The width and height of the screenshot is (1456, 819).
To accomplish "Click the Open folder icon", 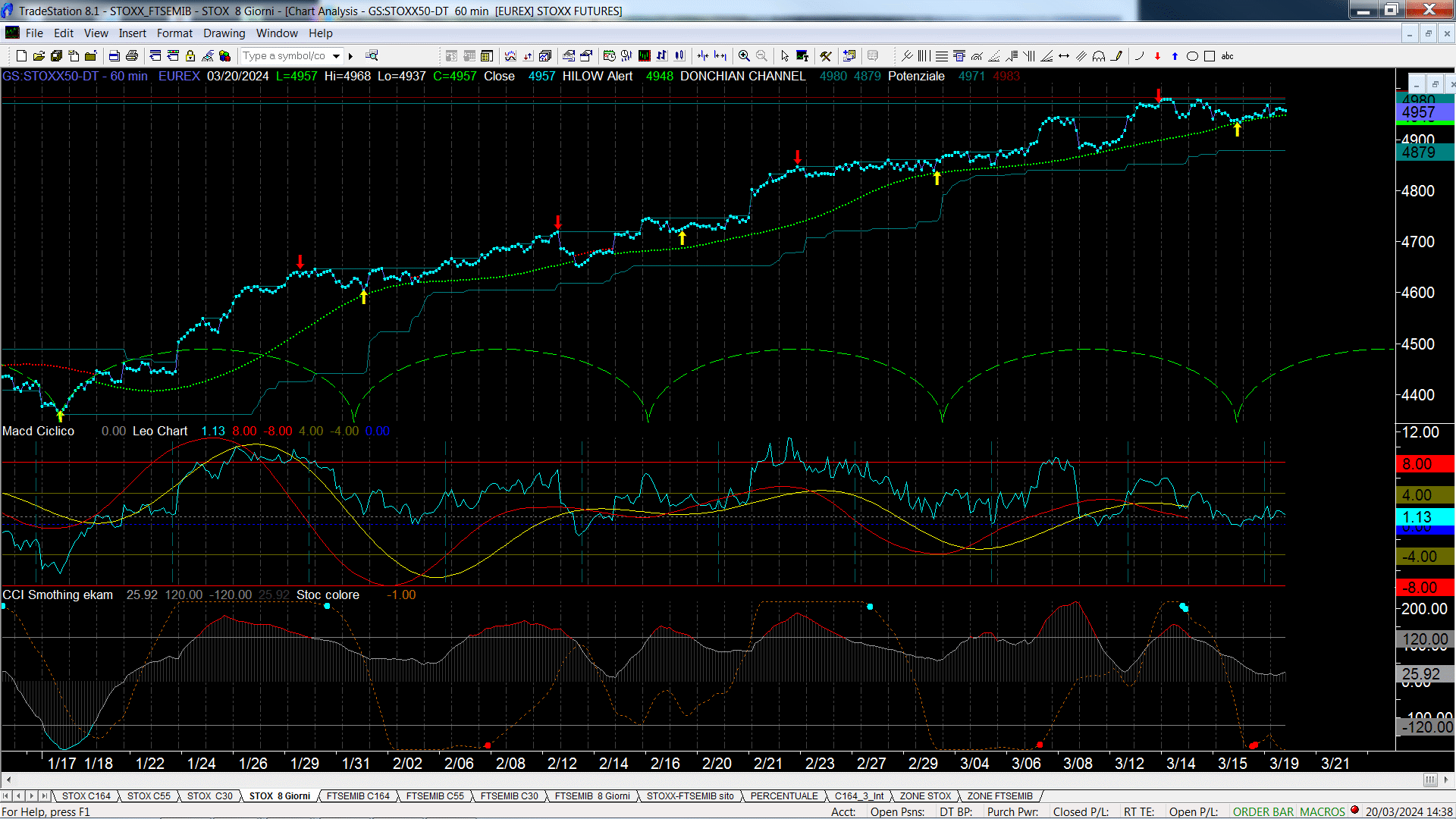I will 39,56.
